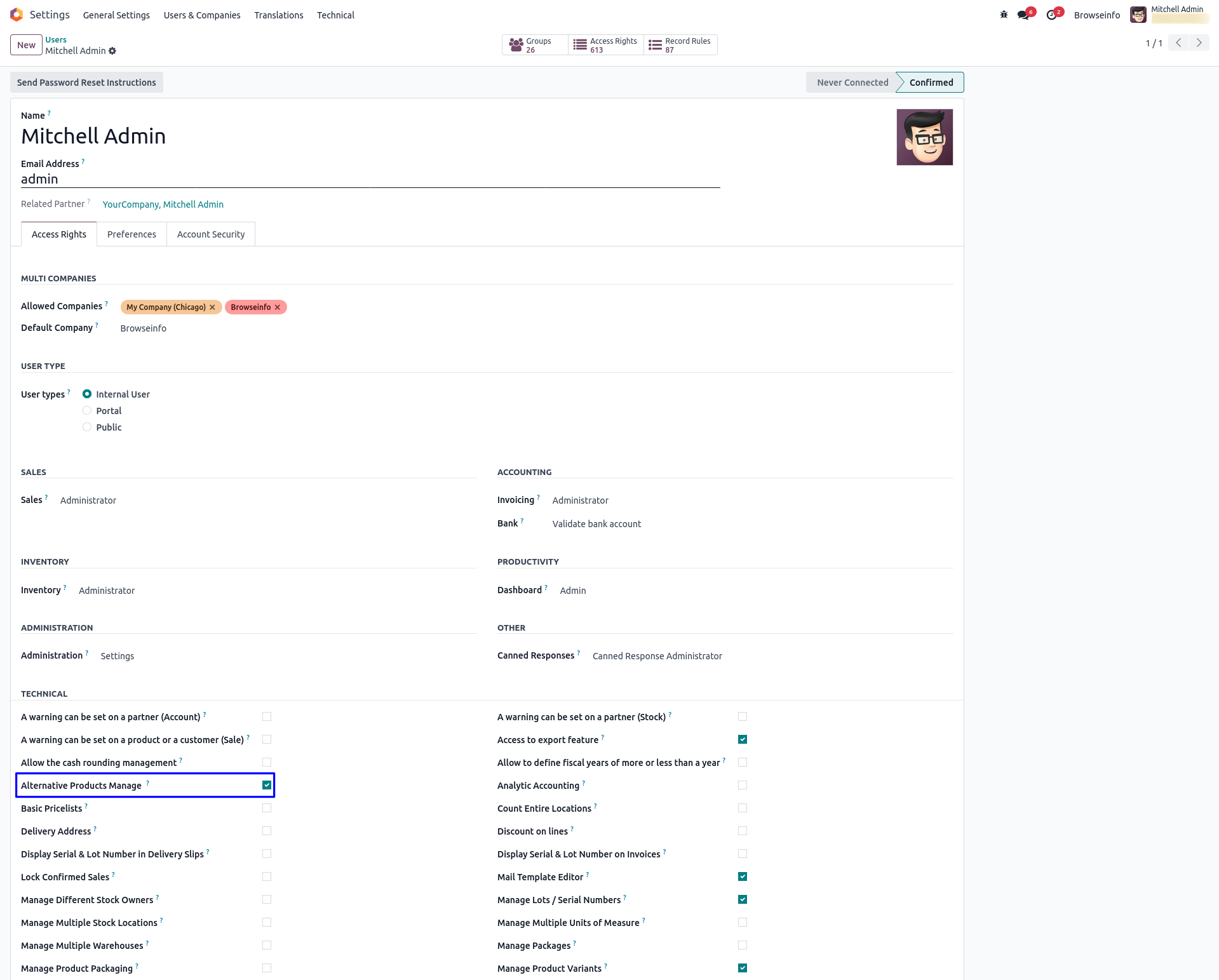
Task: Go to previous record arrow
Action: point(1178,43)
